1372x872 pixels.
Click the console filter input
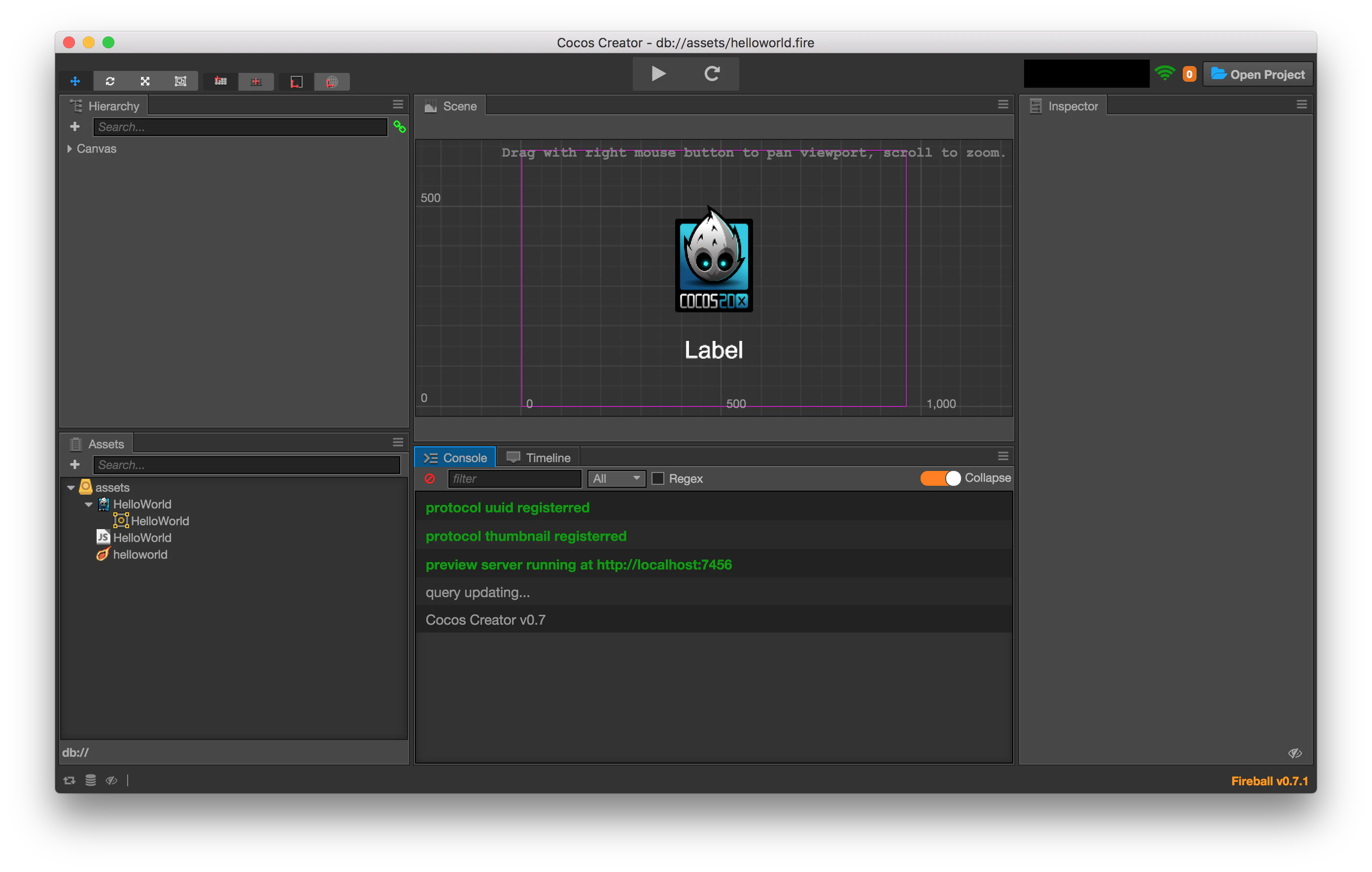coord(514,478)
